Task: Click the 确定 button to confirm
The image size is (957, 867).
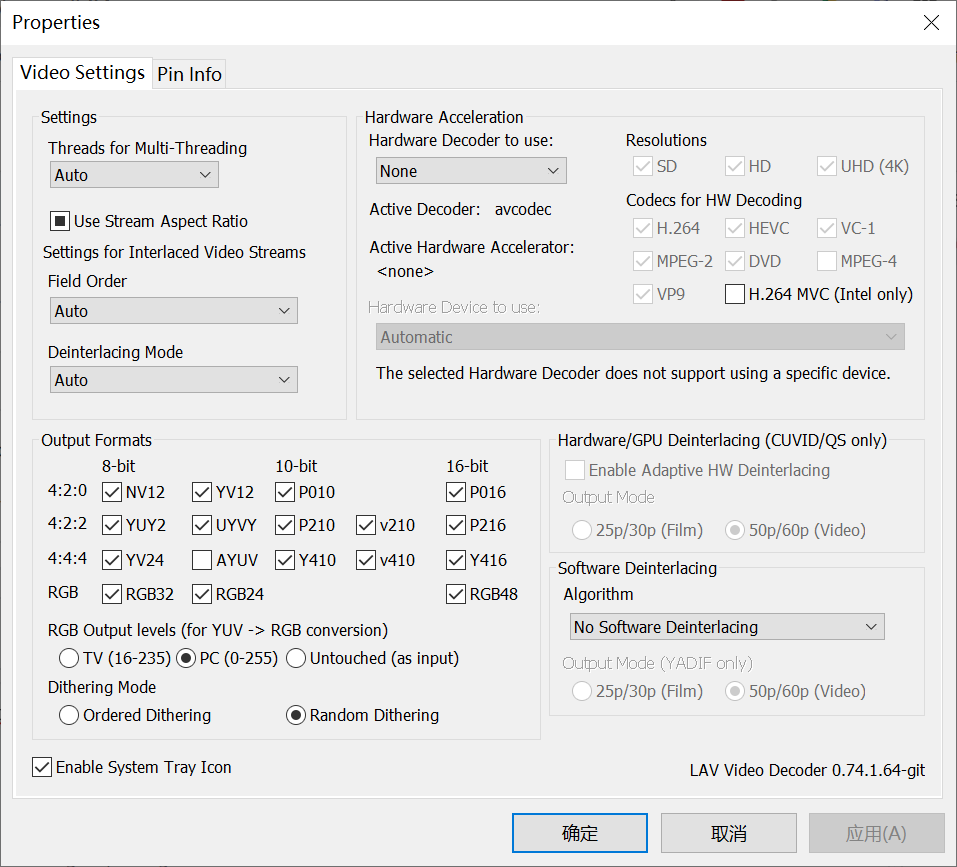Action: click(579, 832)
